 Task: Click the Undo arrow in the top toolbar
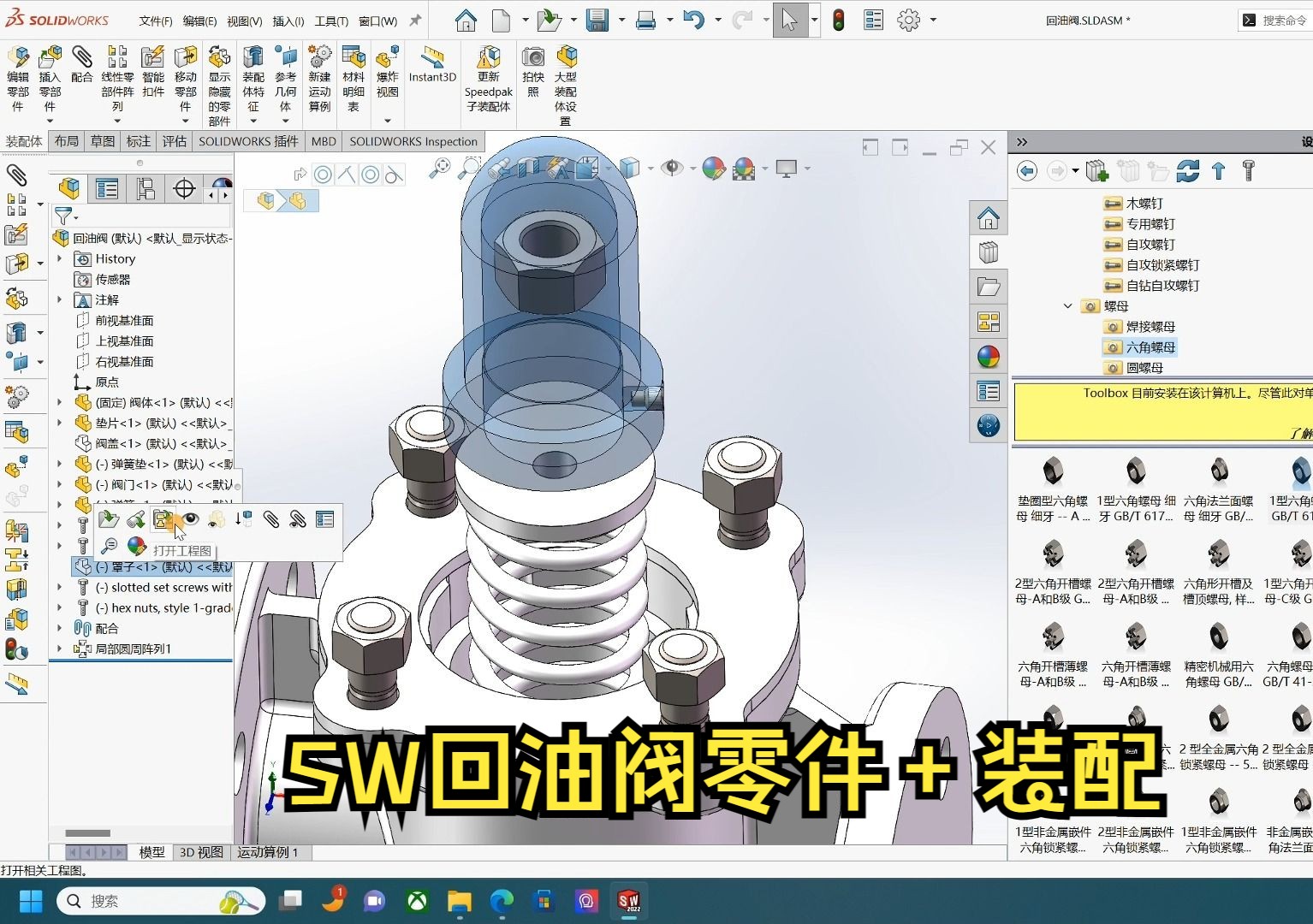(693, 20)
